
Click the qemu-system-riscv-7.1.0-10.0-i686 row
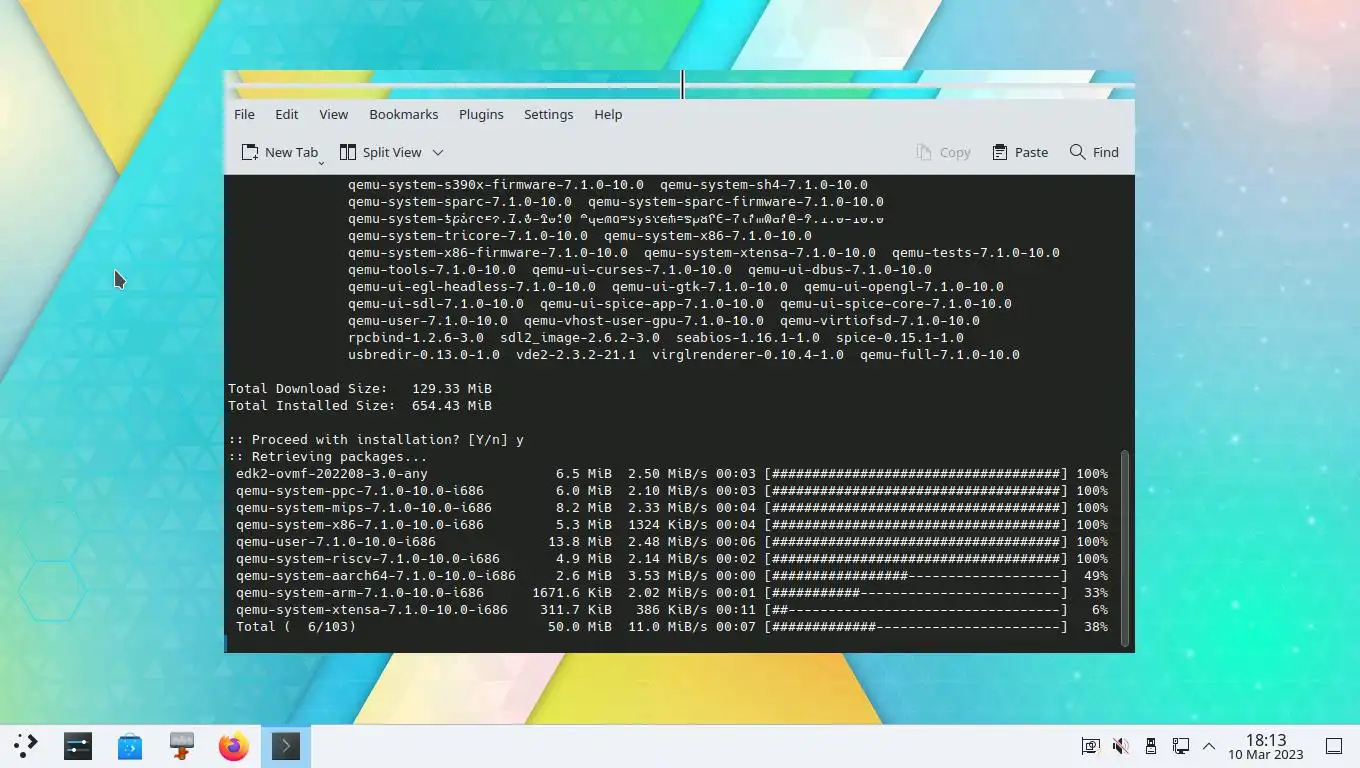[672, 558]
